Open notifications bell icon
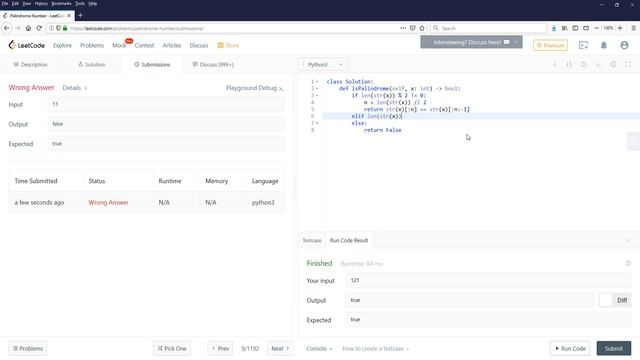 pyautogui.click(x=604, y=45)
